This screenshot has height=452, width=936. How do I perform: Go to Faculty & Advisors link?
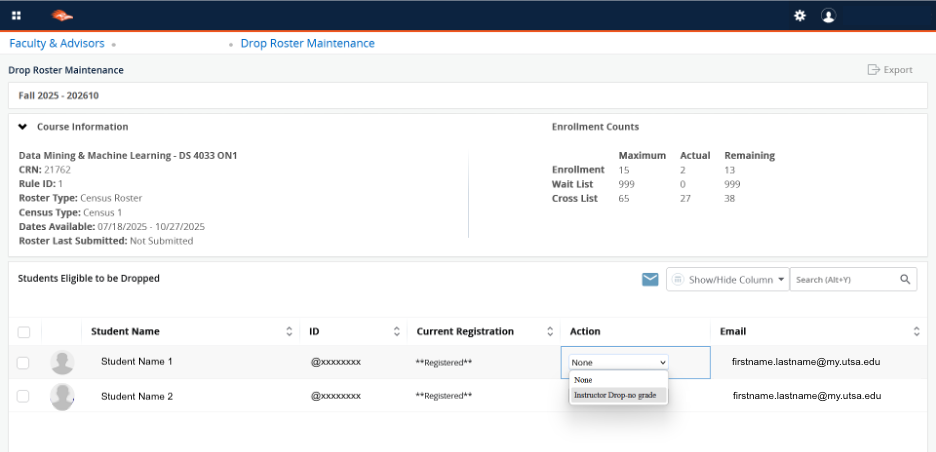(x=56, y=44)
